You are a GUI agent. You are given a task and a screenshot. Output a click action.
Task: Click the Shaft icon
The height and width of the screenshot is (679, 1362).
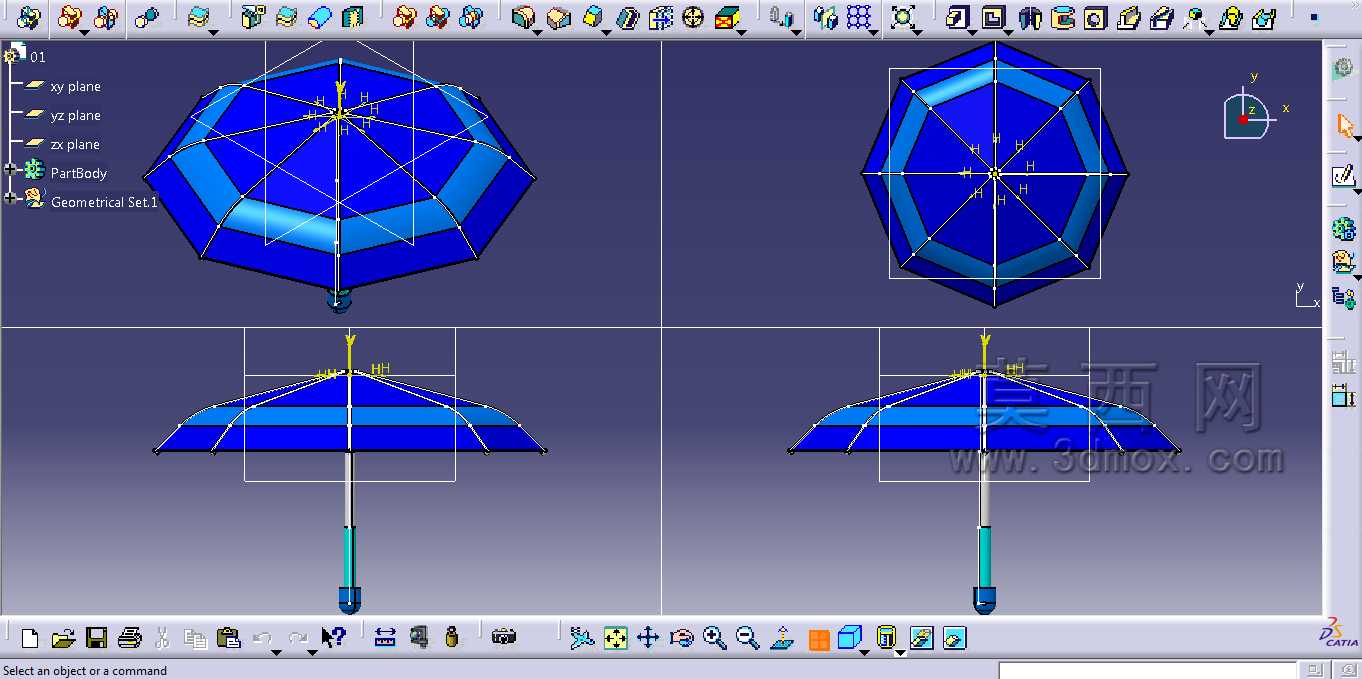tap(1031, 17)
